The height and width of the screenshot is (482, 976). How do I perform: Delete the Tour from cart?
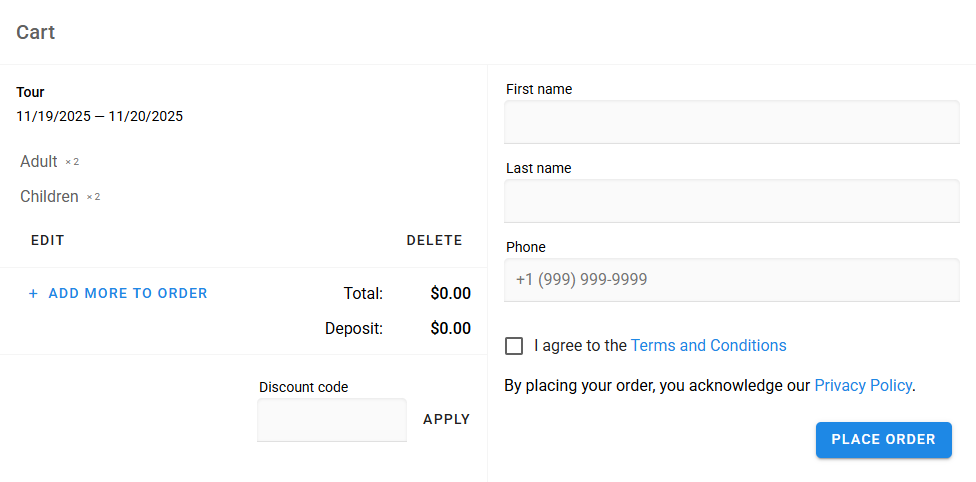tap(434, 241)
